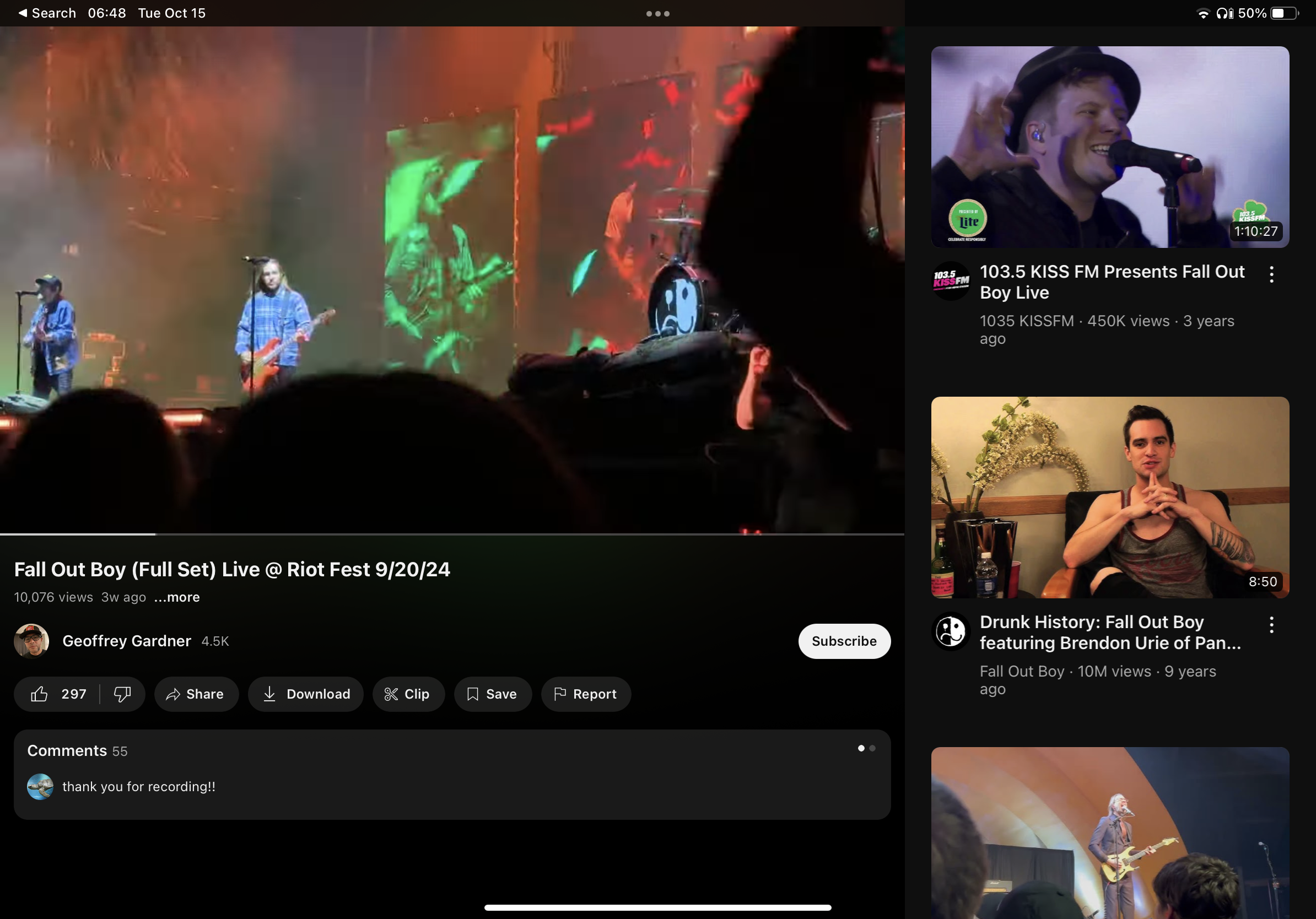This screenshot has width=1316, height=919.
Task: Check the headphones icon in status bar
Action: point(1225,13)
